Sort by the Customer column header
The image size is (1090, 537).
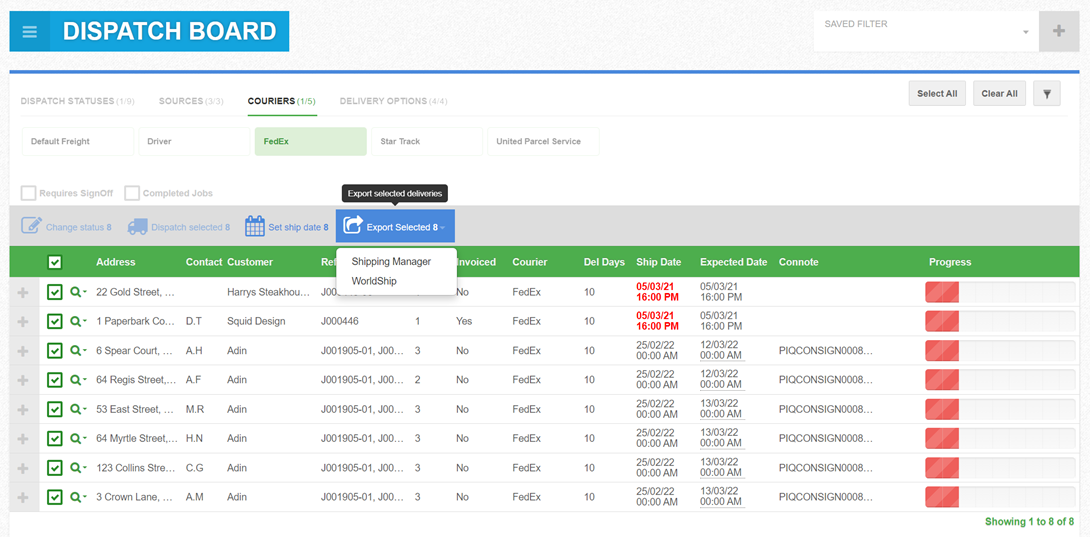tap(250, 262)
